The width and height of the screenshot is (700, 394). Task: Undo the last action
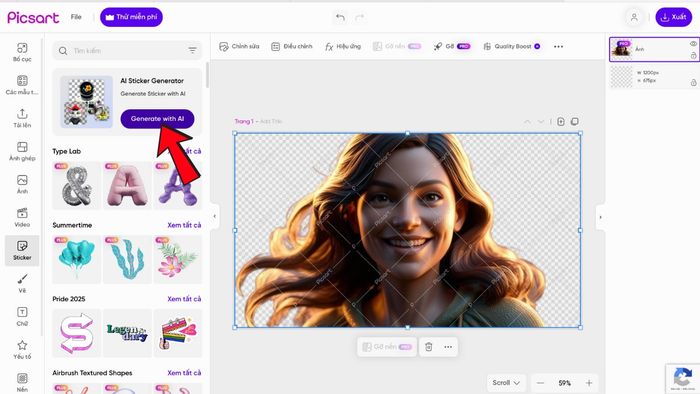(340, 17)
